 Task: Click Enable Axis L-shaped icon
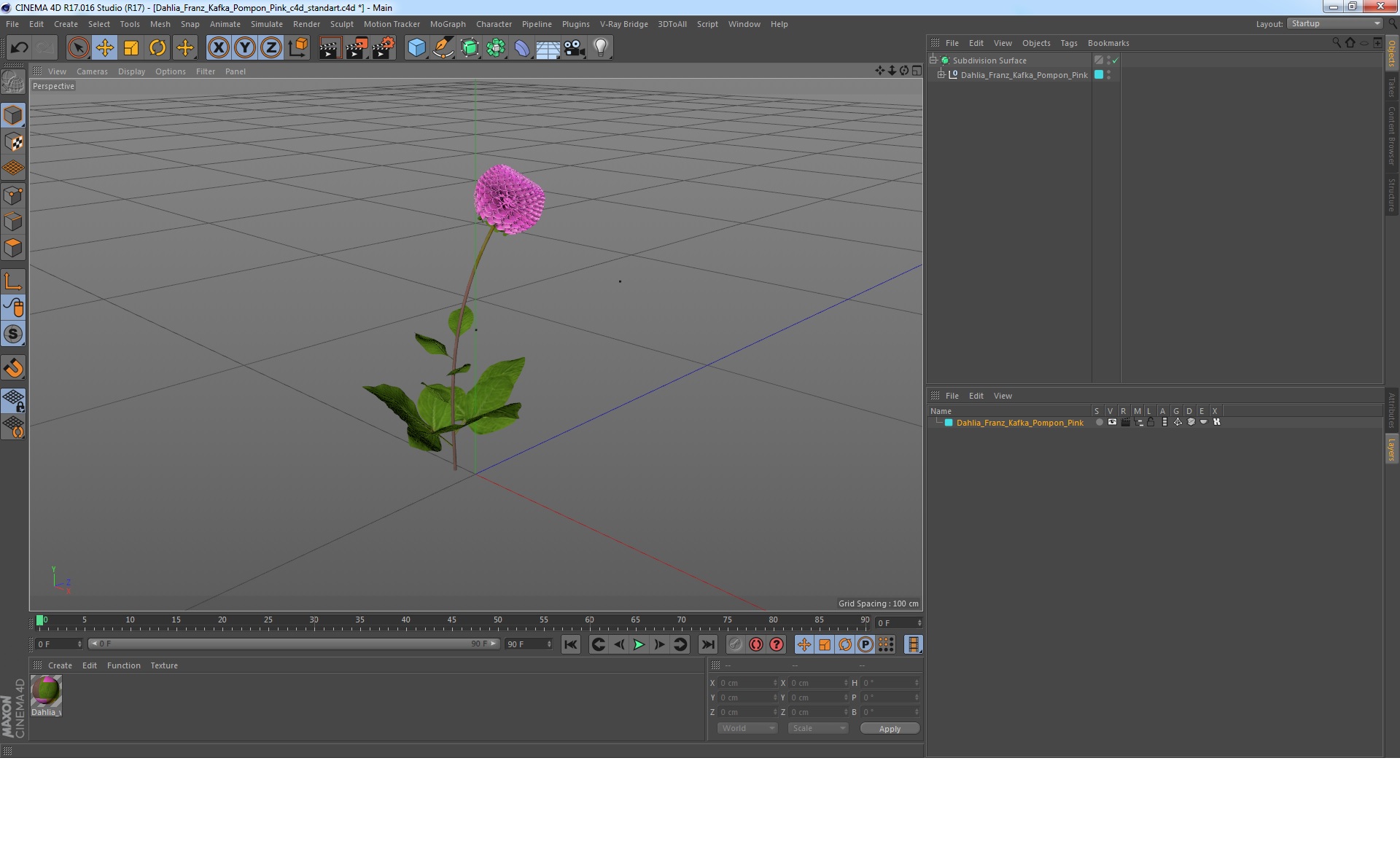13,281
